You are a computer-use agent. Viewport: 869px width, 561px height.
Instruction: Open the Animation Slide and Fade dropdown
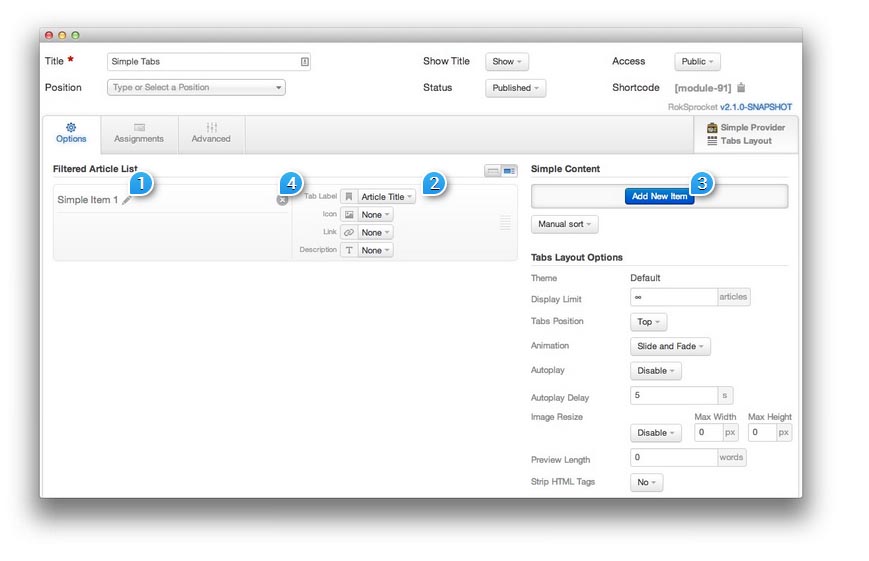click(x=670, y=346)
